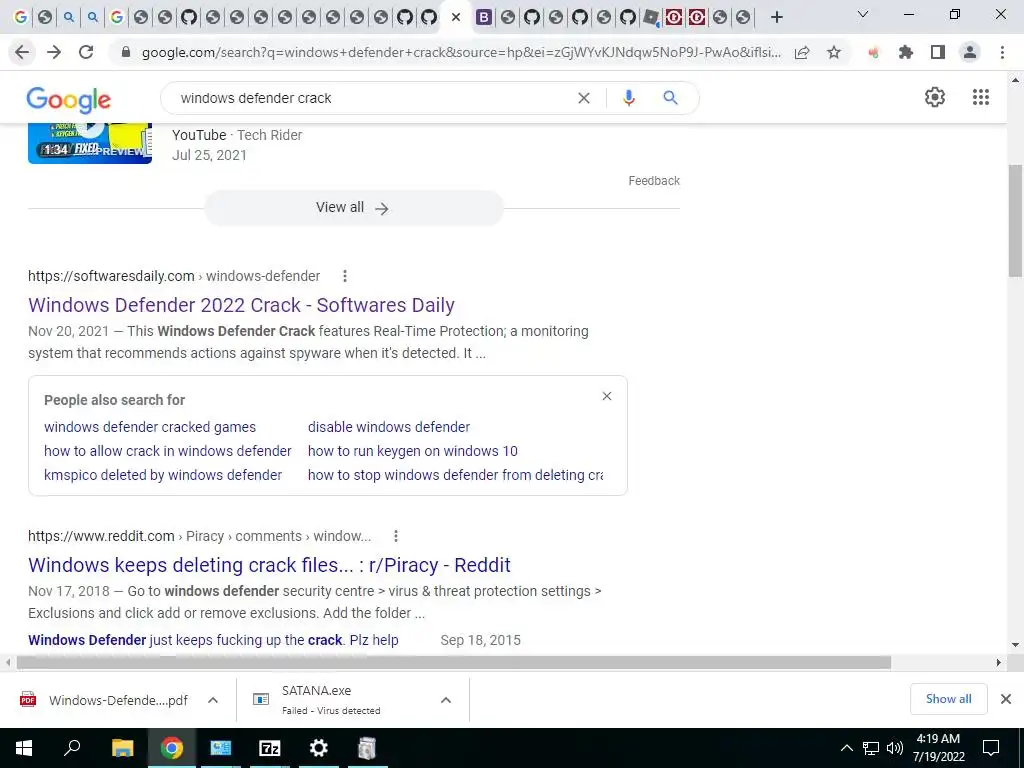Toggle the browser side panel icon
Image resolution: width=1024 pixels, height=768 pixels.
pos(938,52)
